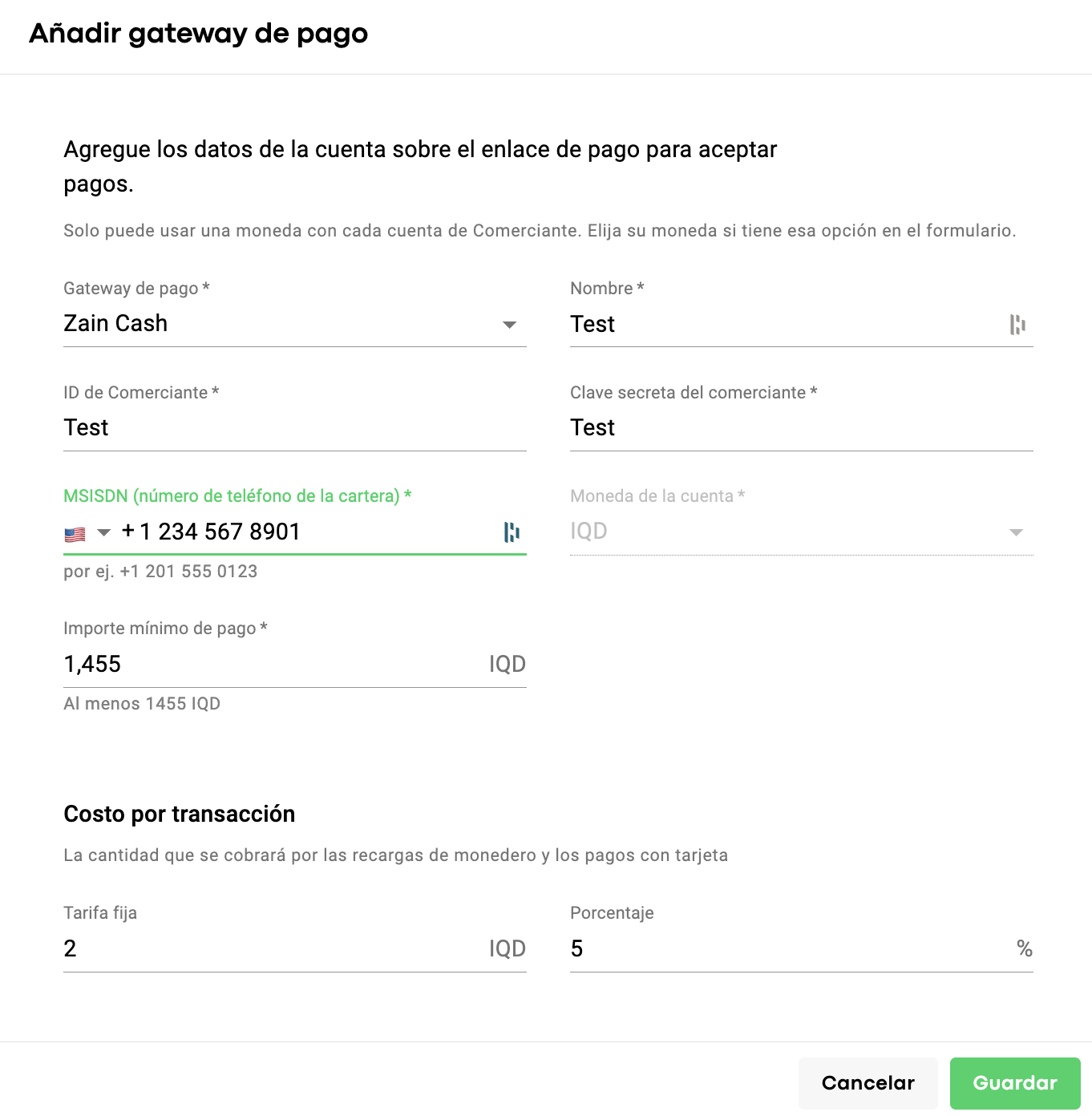Save the gateway with Guardar
Screen dimensions: 1092x1116
(1014, 1083)
